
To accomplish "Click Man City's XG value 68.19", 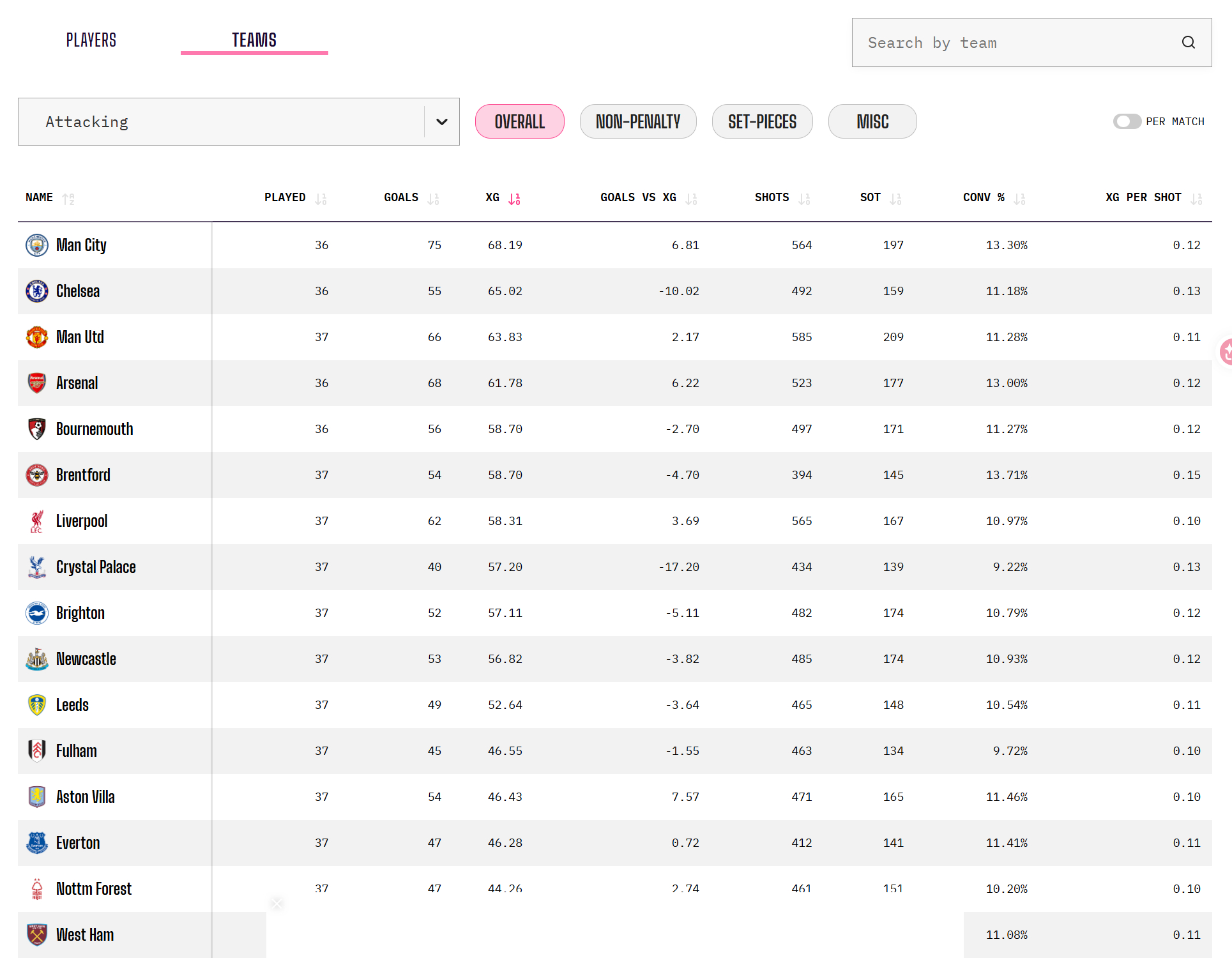I will pyautogui.click(x=505, y=245).
